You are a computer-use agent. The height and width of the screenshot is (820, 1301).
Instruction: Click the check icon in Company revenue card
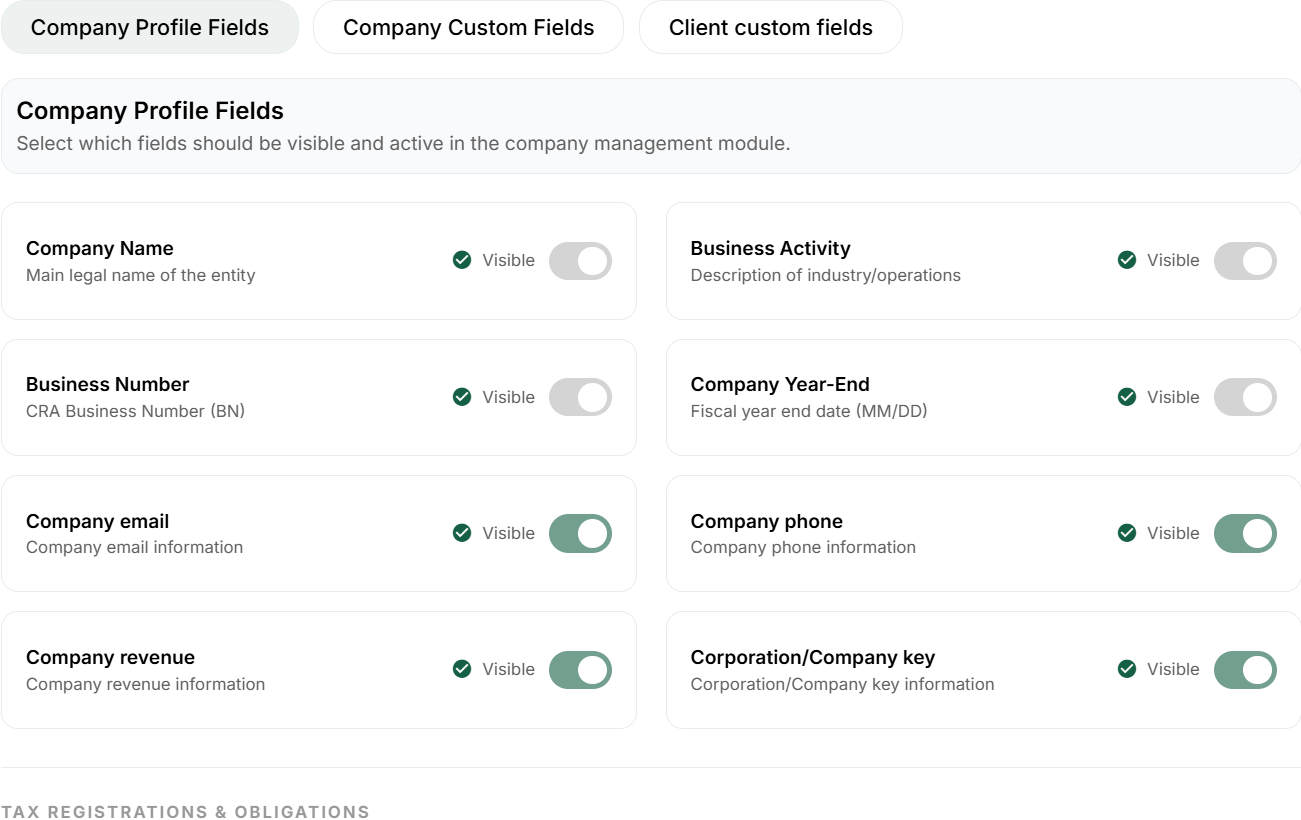[x=462, y=669]
